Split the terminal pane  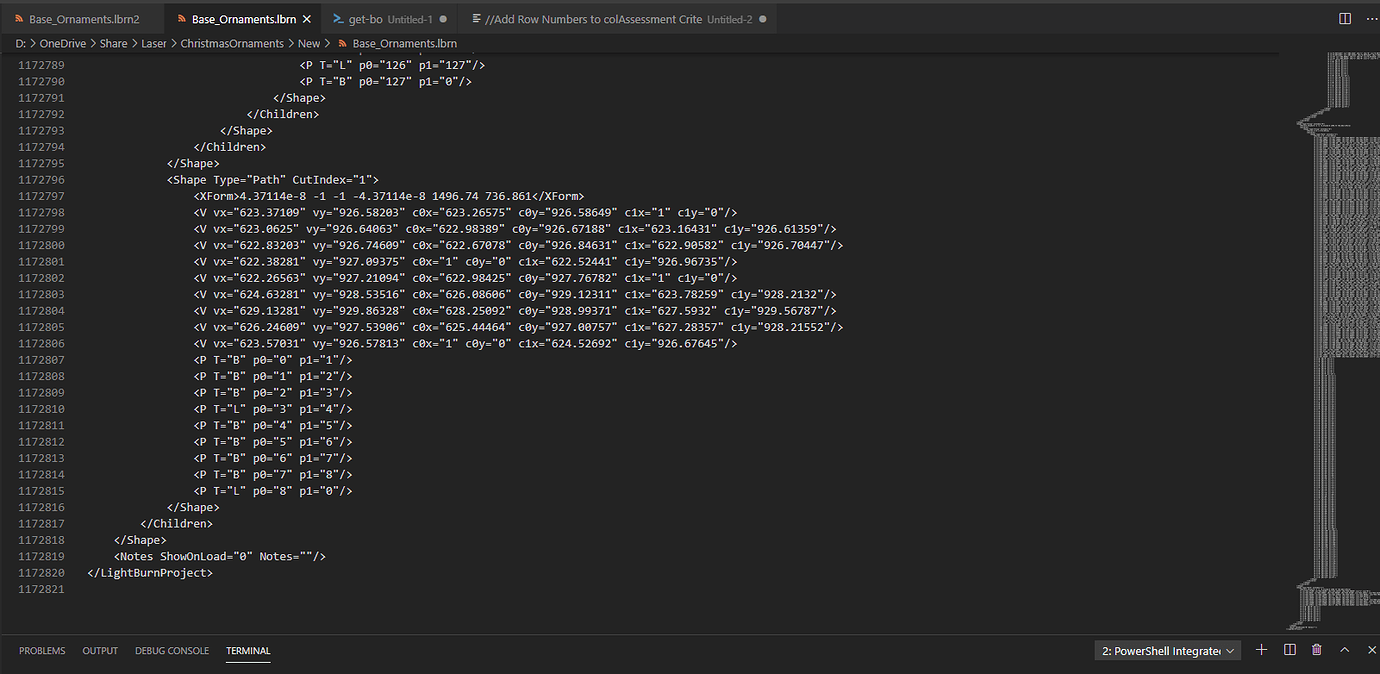pyautogui.click(x=1290, y=650)
